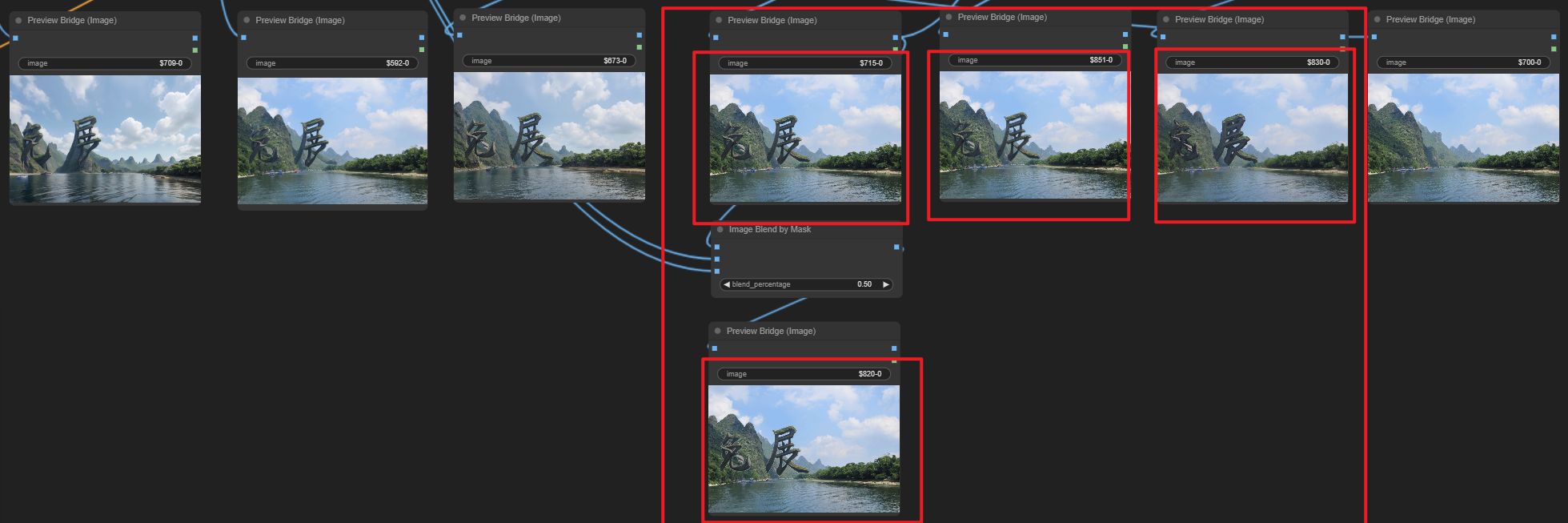Select the 'Image Blend by Mask' node title
Screen dimensions: 1568x523
[x=770, y=230]
